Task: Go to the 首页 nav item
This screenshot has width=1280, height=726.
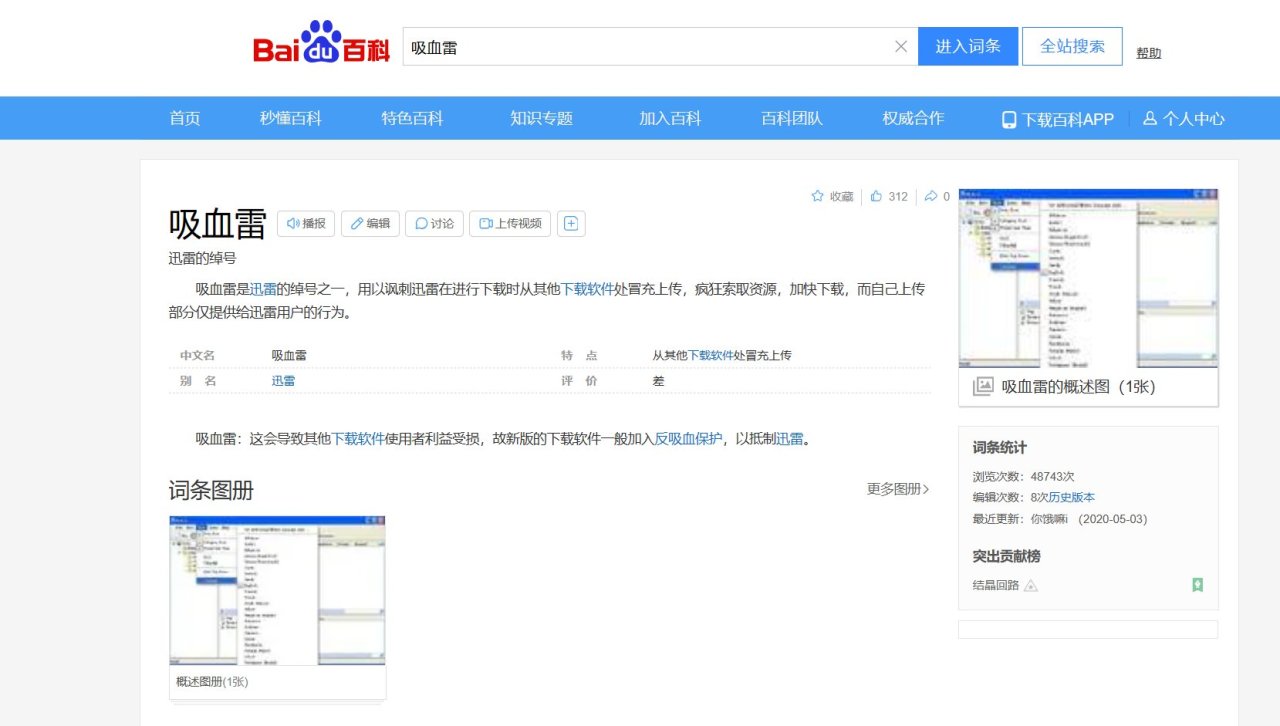Action: click(185, 118)
